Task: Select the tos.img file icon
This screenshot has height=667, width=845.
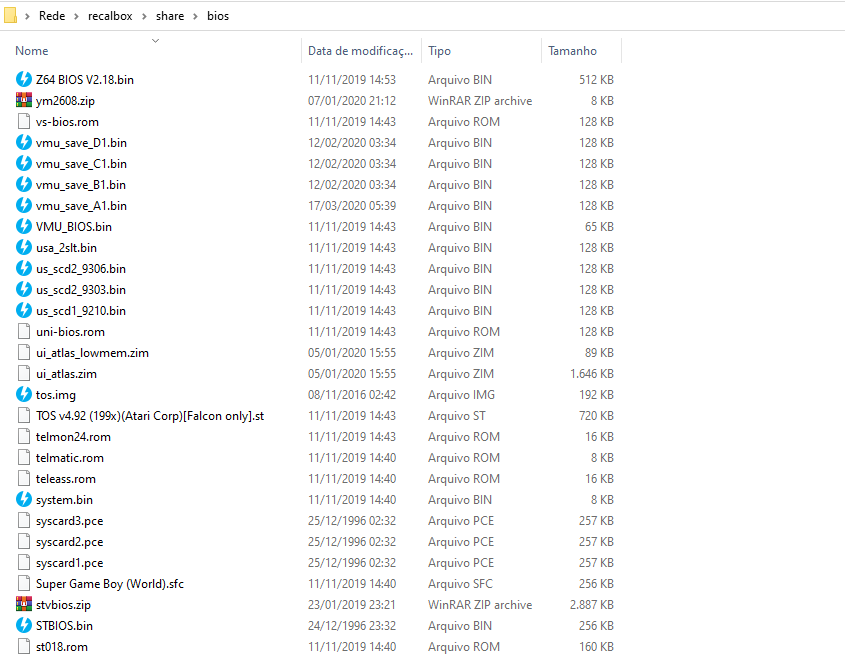Action: pyautogui.click(x=24, y=394)
